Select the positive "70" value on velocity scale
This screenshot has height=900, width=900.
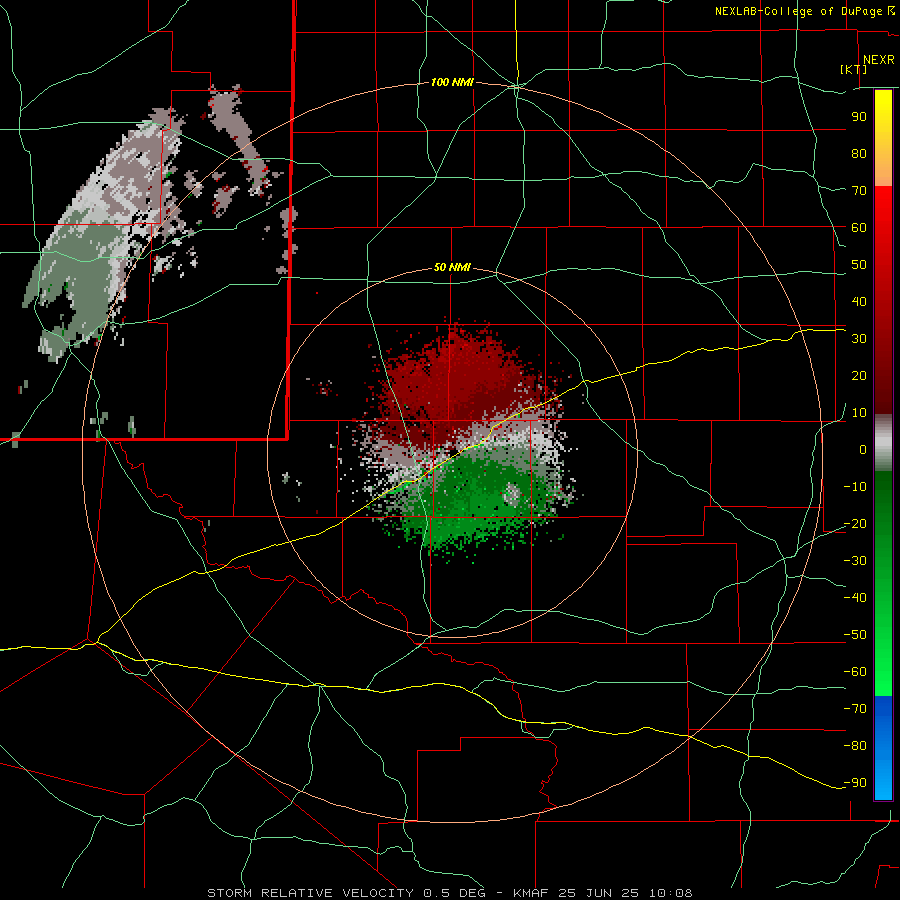859,191
